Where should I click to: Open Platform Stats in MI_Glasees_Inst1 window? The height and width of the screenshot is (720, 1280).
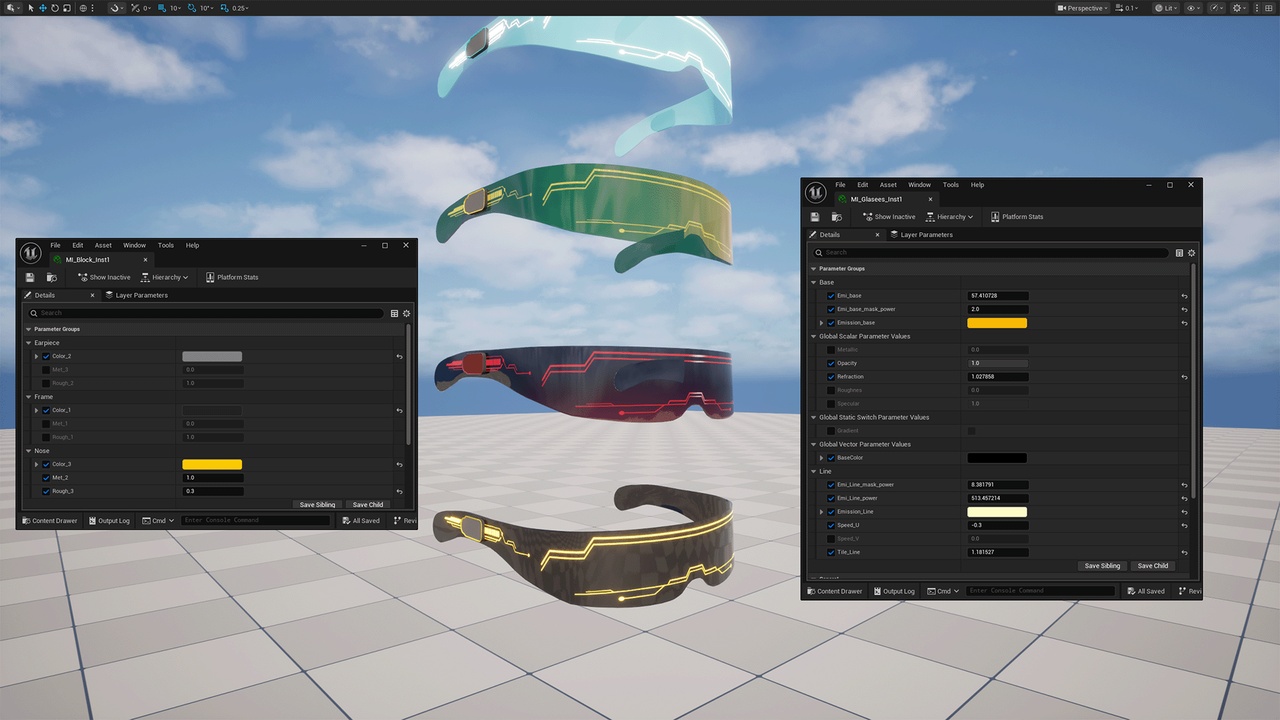point(1017,216)
